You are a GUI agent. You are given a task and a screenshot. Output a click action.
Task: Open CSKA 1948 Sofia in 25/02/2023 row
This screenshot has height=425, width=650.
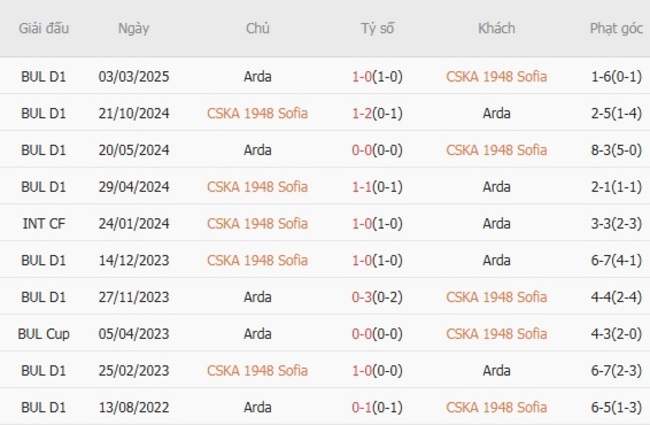click(x=257, y=370)
